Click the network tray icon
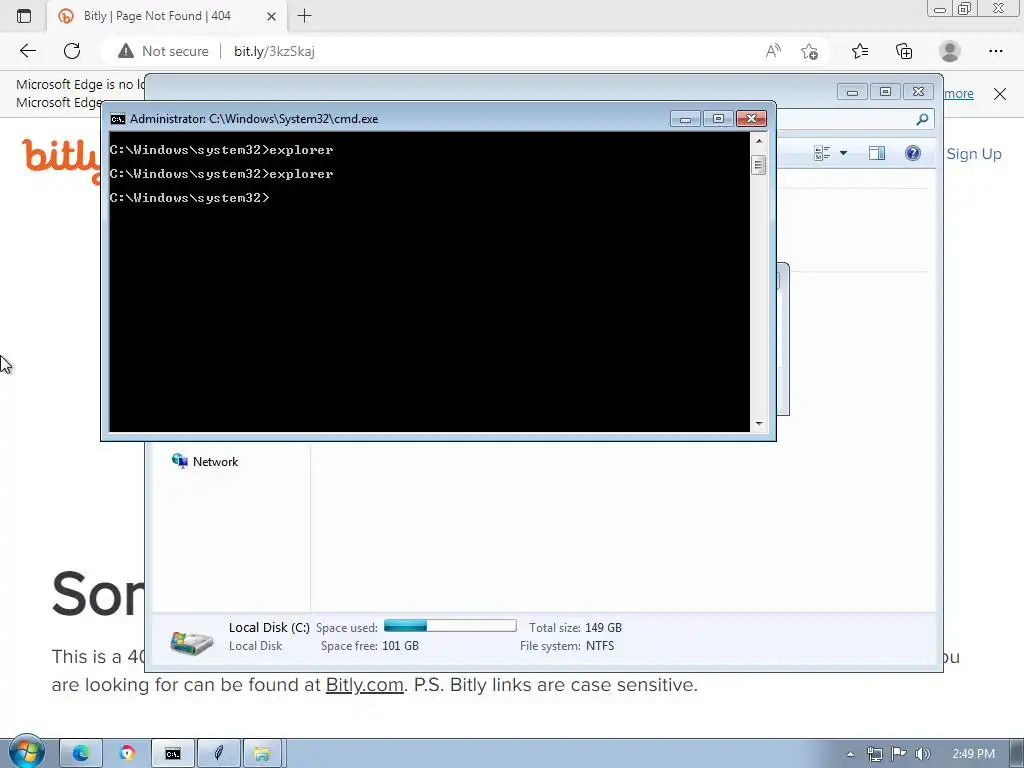This screenshot has width=1024, height=768. click(874, 754)
